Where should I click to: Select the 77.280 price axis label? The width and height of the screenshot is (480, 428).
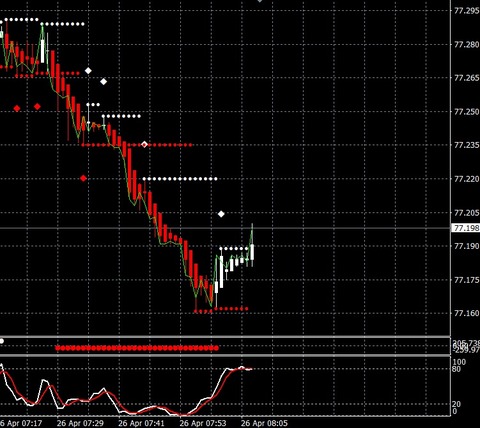[x=467, y=44]
